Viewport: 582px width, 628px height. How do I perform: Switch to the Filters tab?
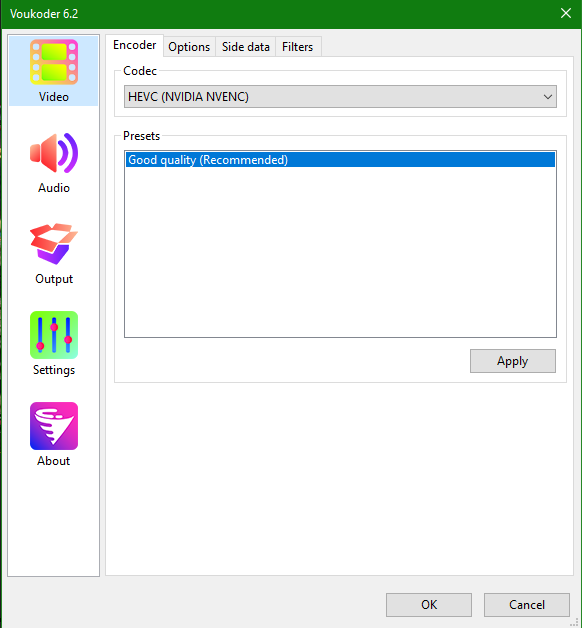[x=298, y=47]
